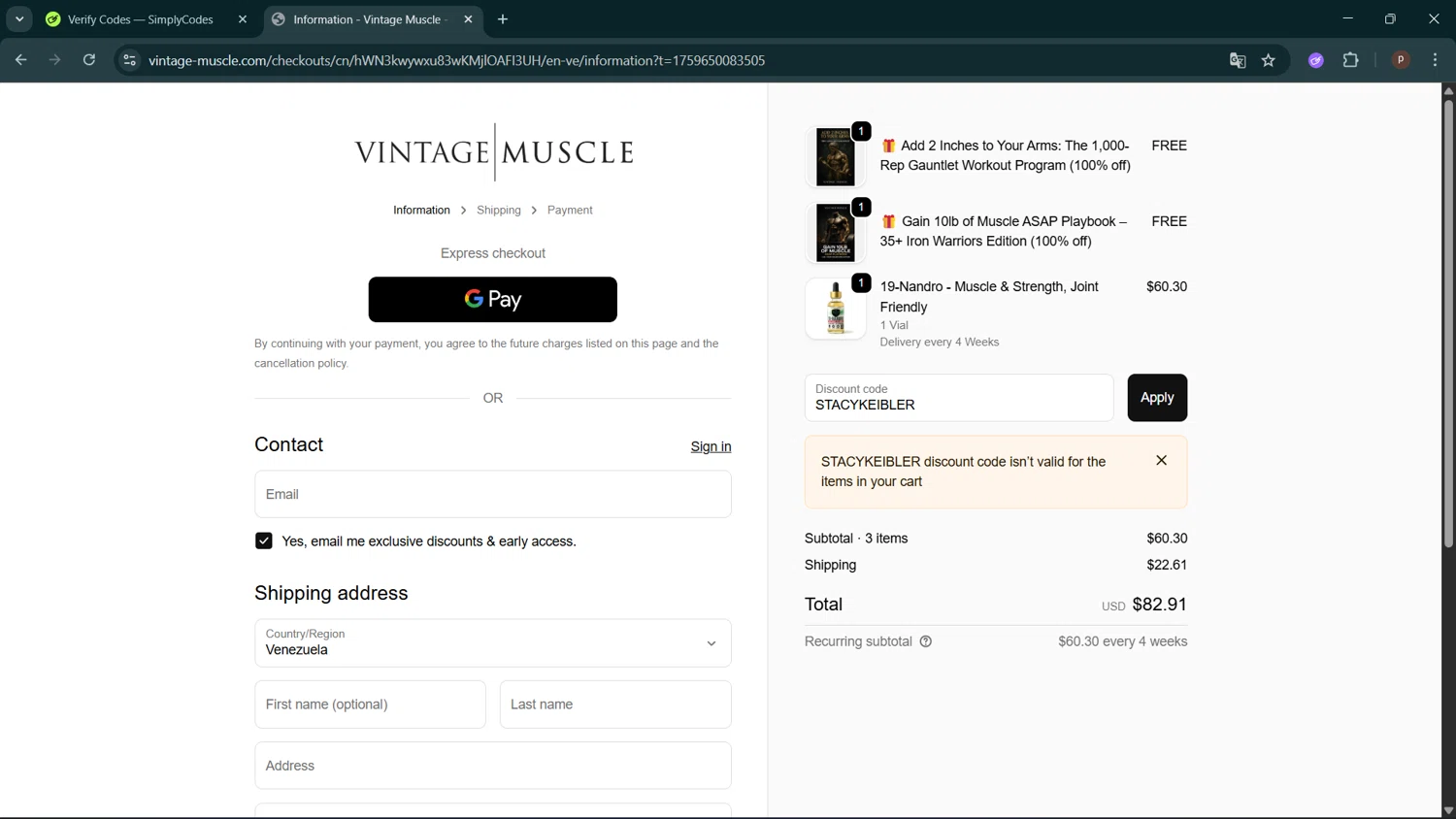
Task: Open the 1,000-Rep Gauntlet Workout thumbnail
Action: [x=836, y=156]
